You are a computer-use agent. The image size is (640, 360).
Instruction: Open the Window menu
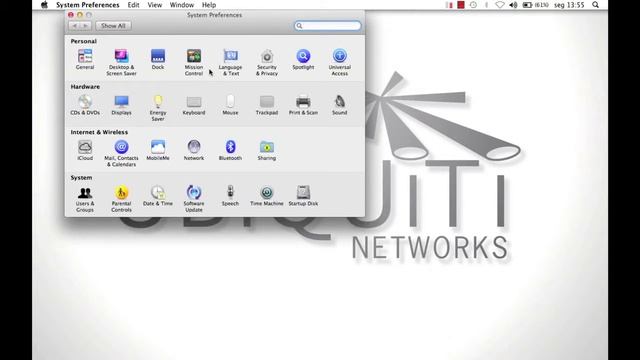click(182, 5)
